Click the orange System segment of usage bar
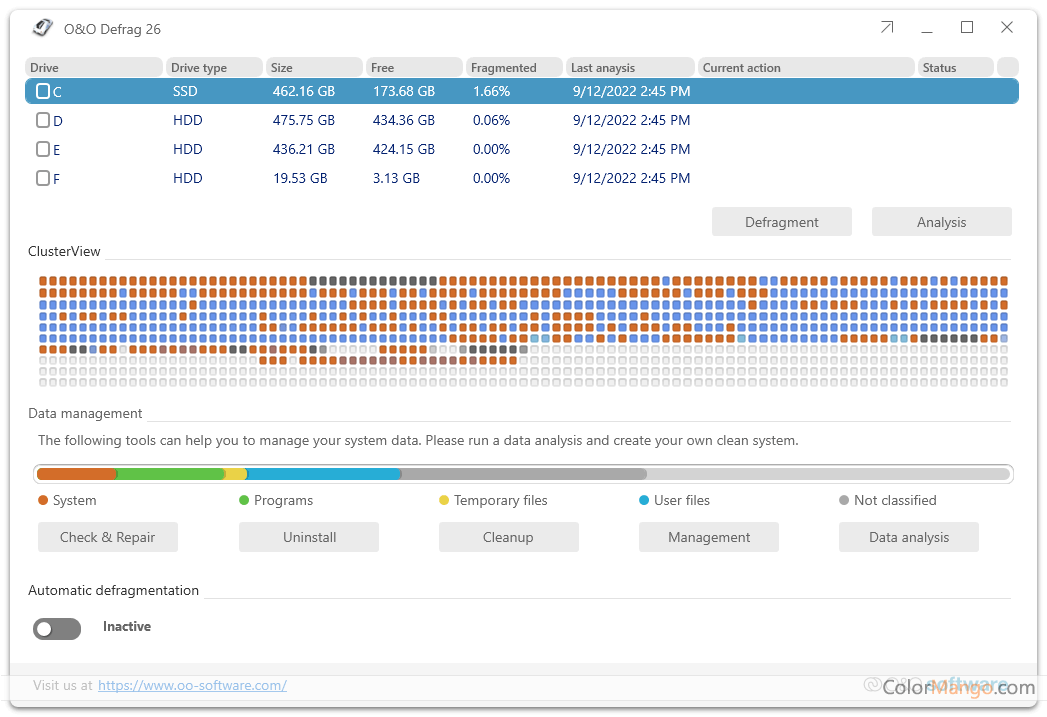Image resolution: width=1047 pixels, height=717 pixels. [x=76, y=474]
